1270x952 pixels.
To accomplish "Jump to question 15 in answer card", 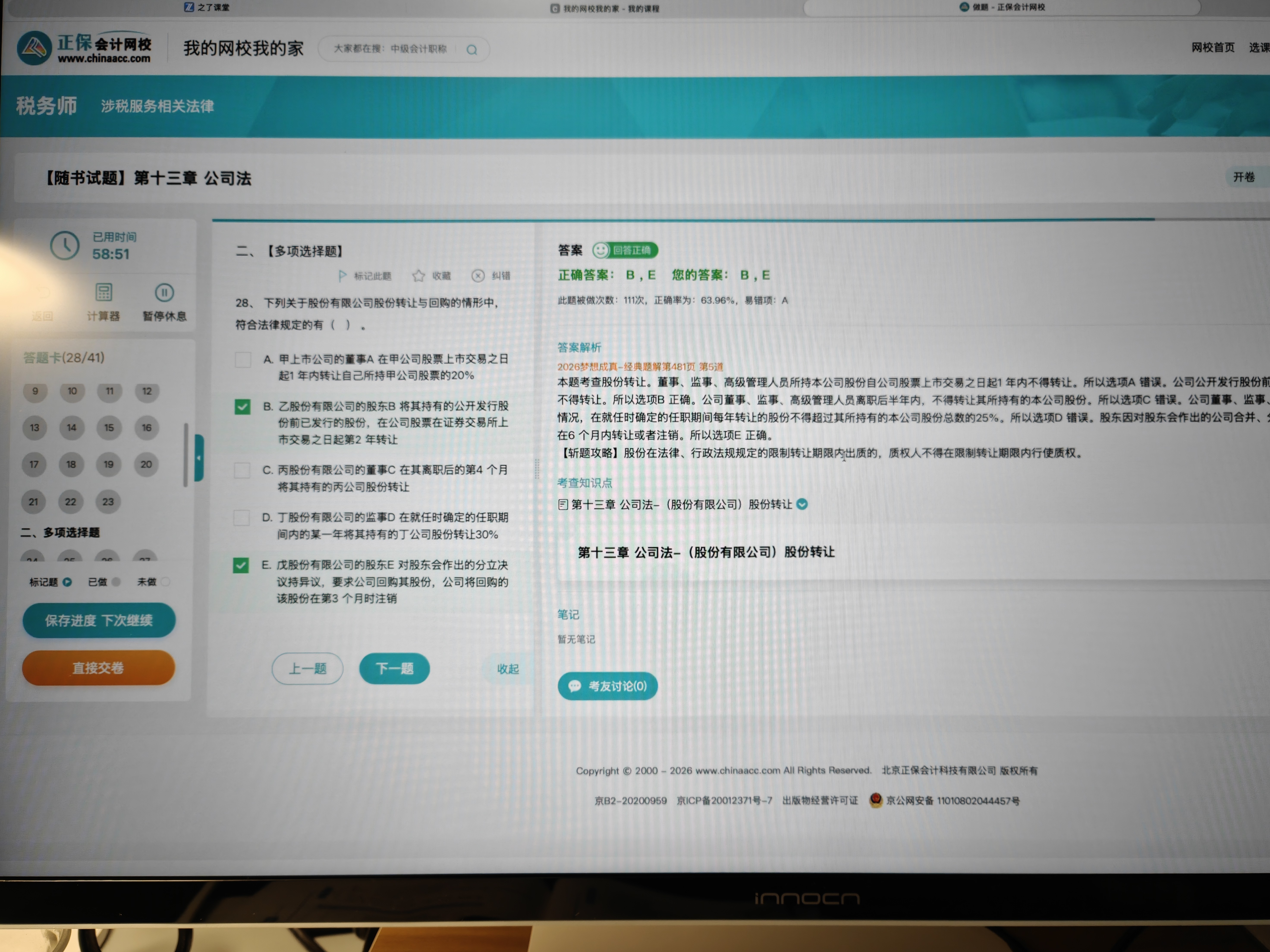I will tap(109, 428).
